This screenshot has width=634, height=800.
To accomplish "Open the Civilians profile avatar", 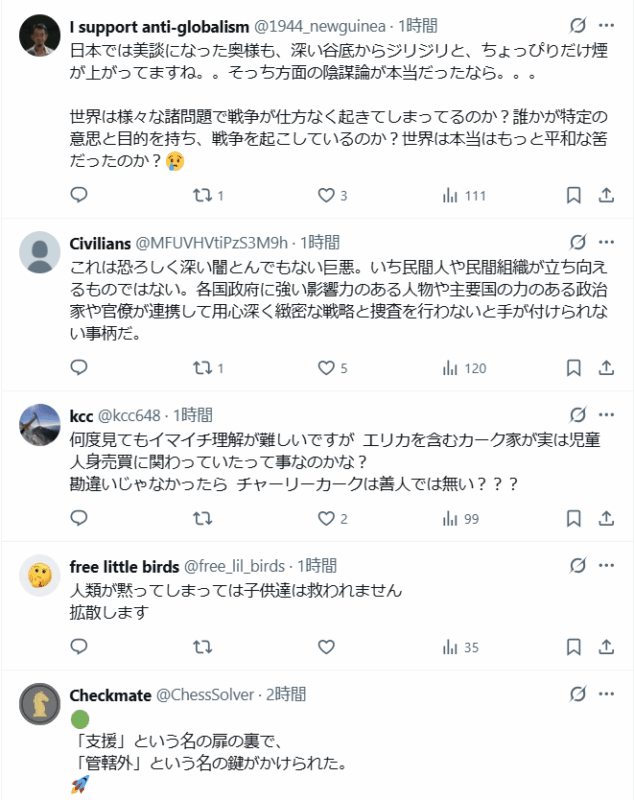I will click(x=40, y=252).
